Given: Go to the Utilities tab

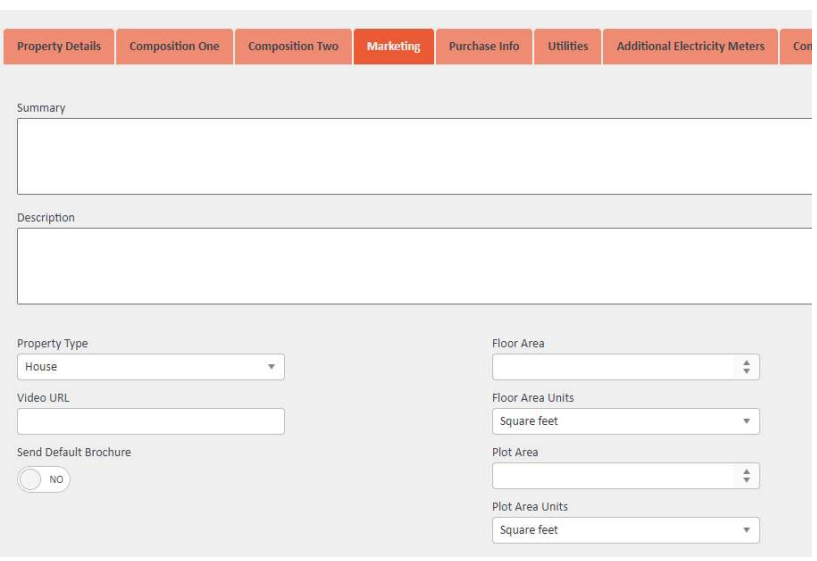Looking at the screenshot, I should [x=568, y=47].
